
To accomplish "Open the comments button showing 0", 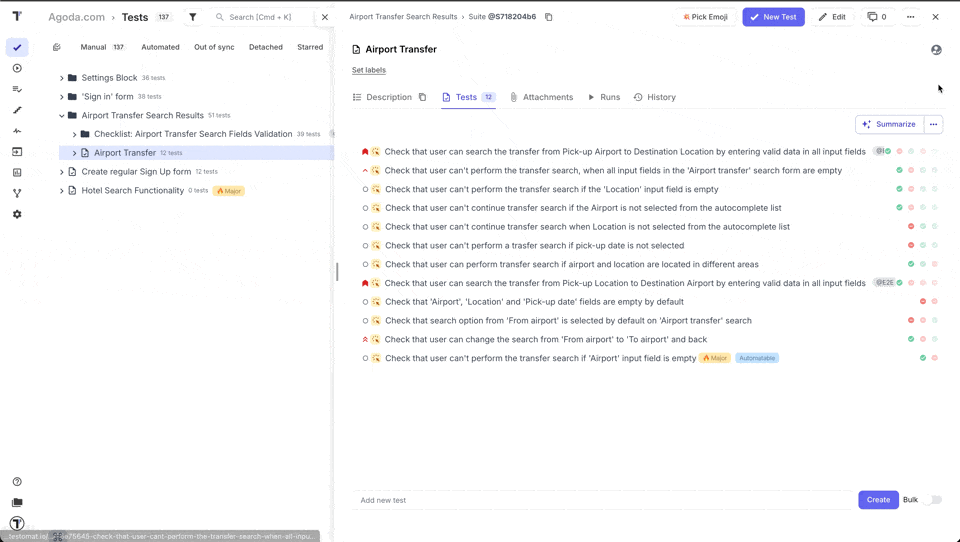I will pos(877,17).
